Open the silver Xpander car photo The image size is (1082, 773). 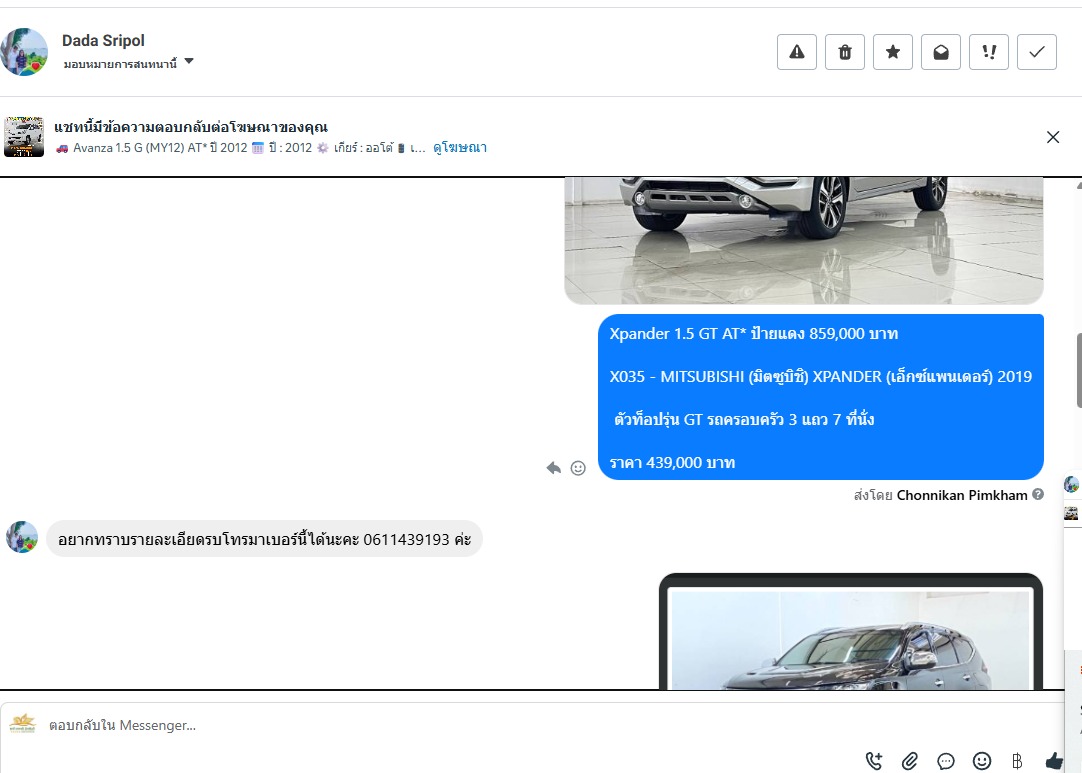(x=804, y=240)
